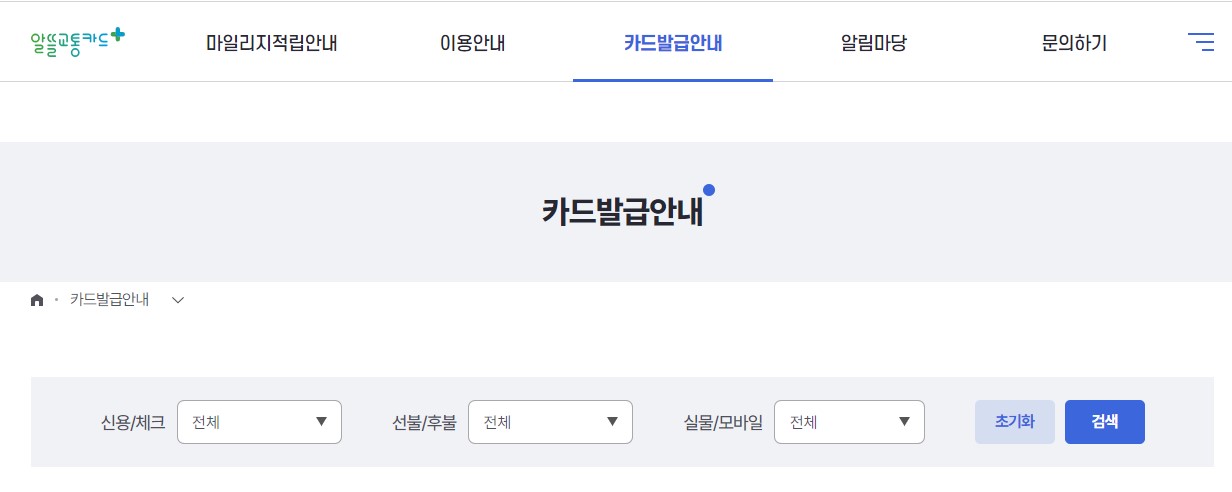Image resolution: width=1232 pixels, height=492 pixels.
Task: Expand the 선불/후불 select box
Action: pos(550,422)
